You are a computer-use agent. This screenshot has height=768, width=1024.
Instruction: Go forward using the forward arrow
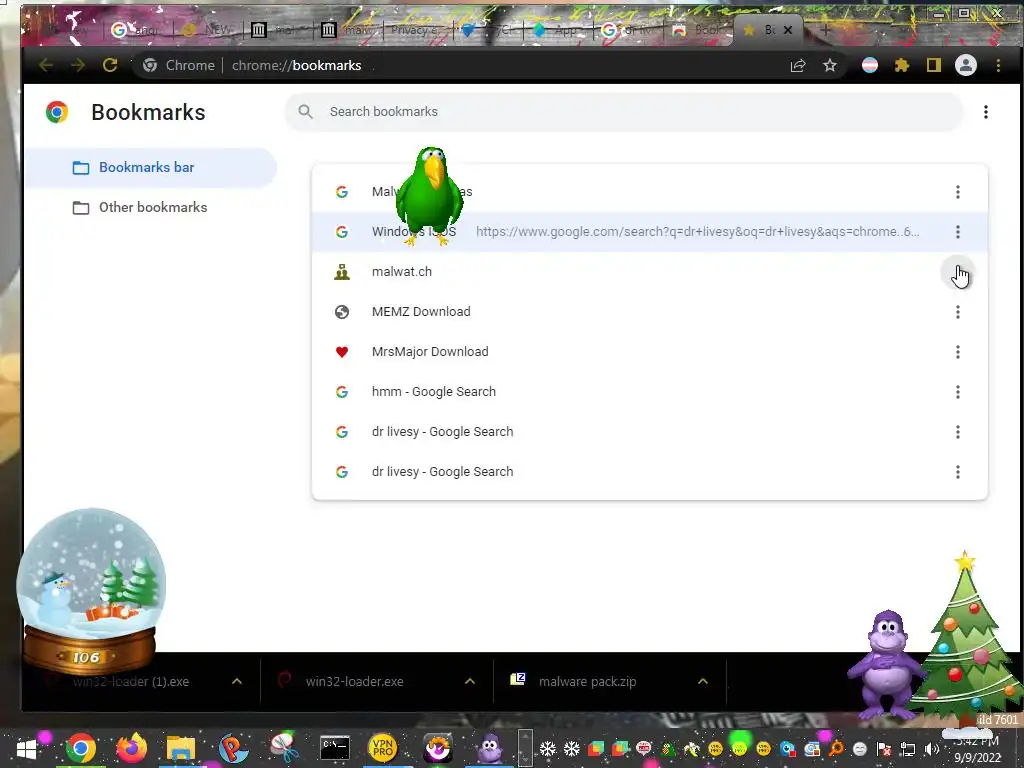[78, 65]
